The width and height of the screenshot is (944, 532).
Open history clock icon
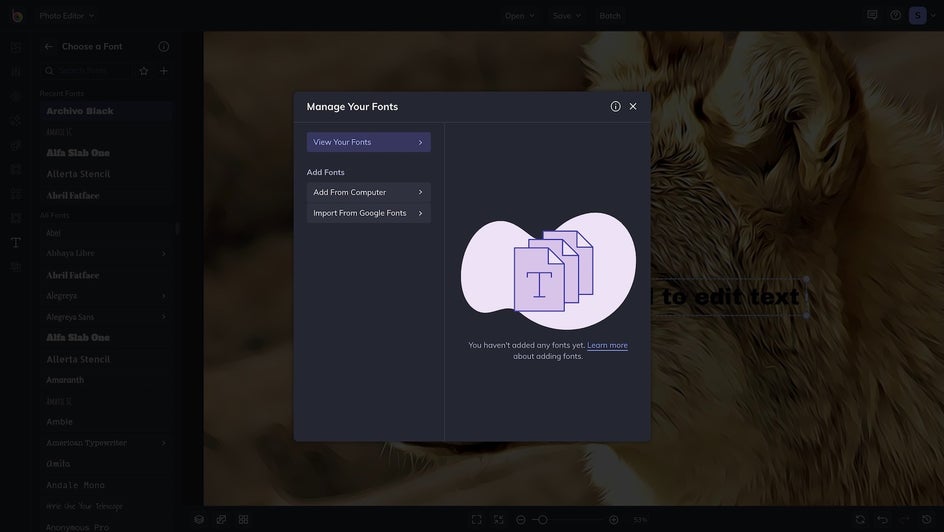point(927,519)
